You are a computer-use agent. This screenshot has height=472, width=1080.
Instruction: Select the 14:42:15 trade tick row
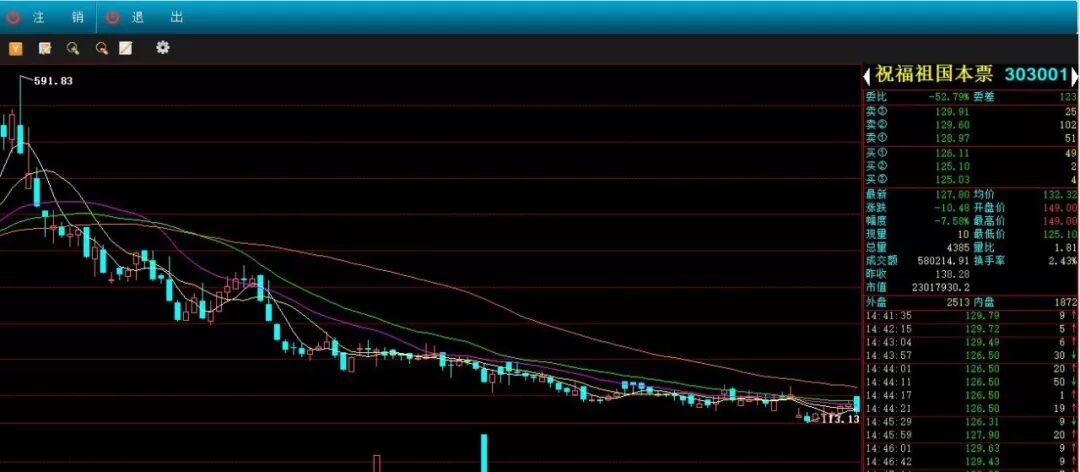(971, 329)
